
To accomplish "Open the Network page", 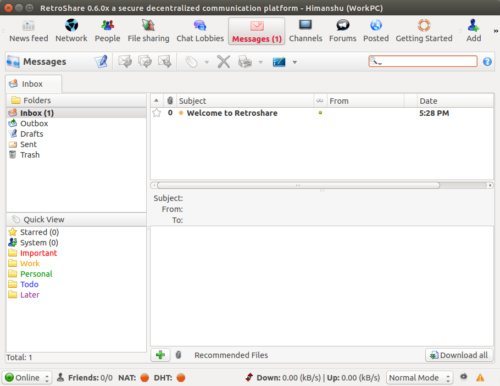I will point(71,31).
